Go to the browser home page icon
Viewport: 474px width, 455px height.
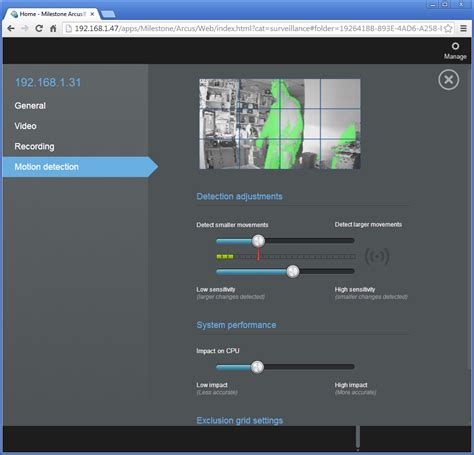(x=53, y=28)
